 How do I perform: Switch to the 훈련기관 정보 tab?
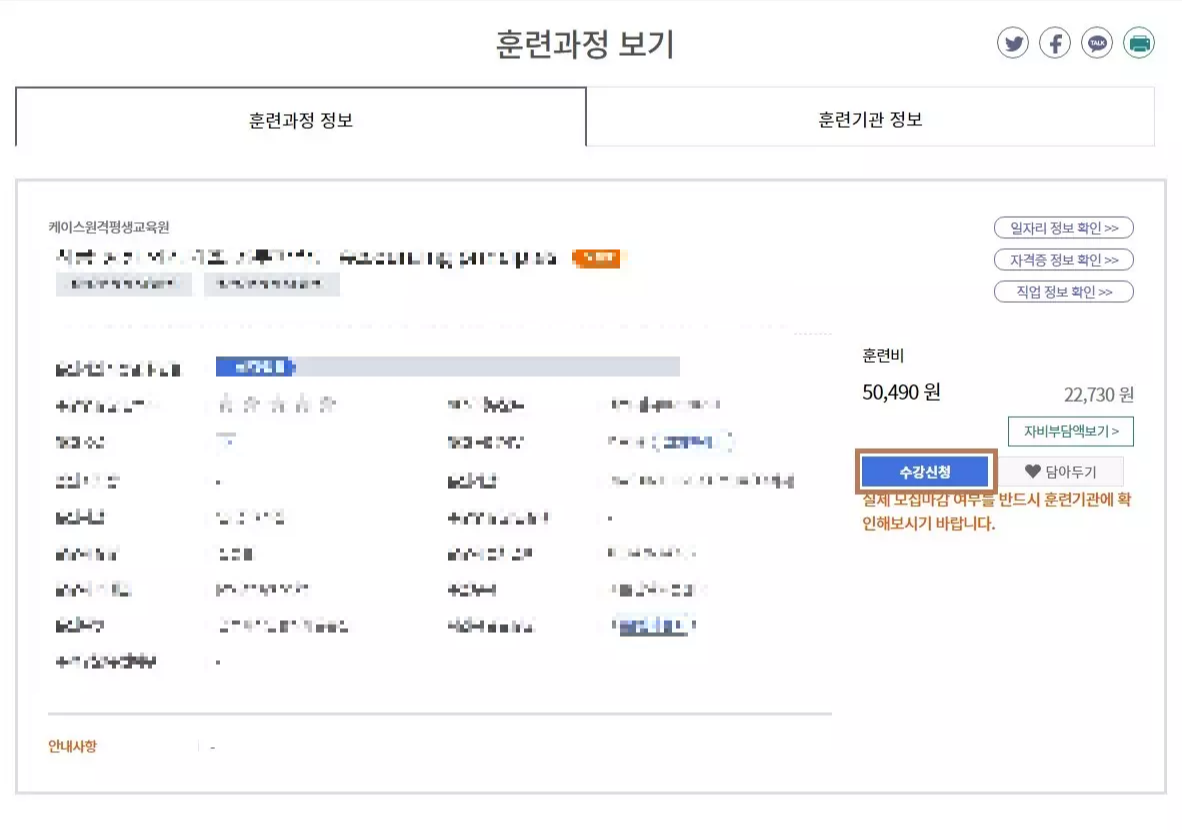click(870, 118)
